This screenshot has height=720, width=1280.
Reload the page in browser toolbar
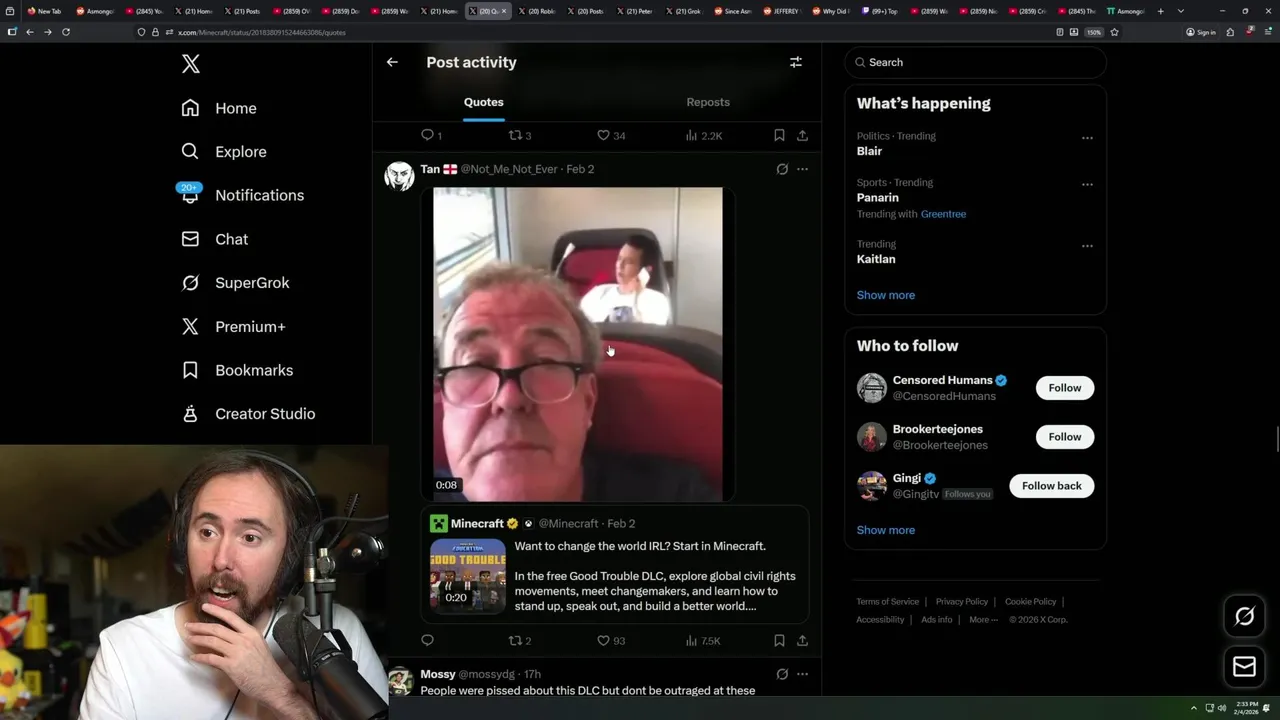coord(66,32)
